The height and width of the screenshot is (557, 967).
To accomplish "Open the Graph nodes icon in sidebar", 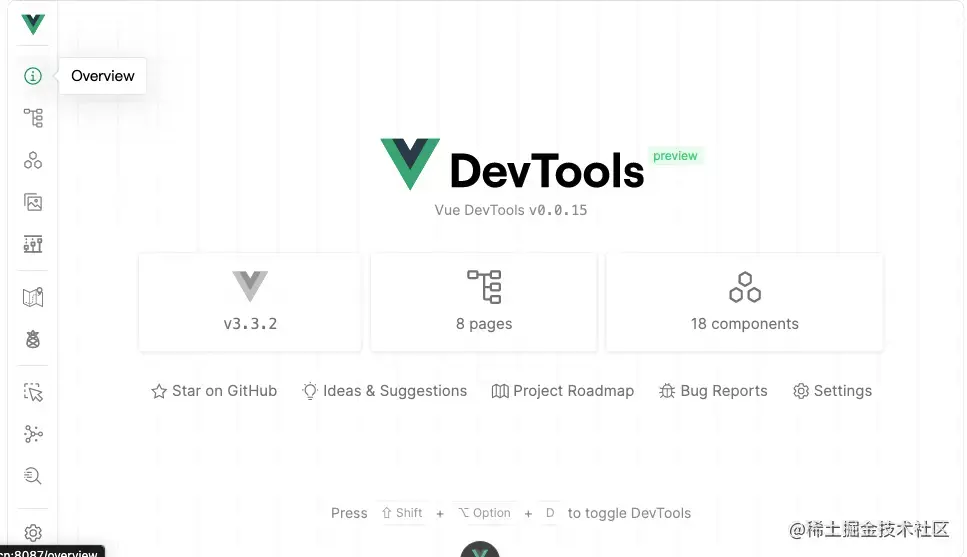I will coord(33,434).
